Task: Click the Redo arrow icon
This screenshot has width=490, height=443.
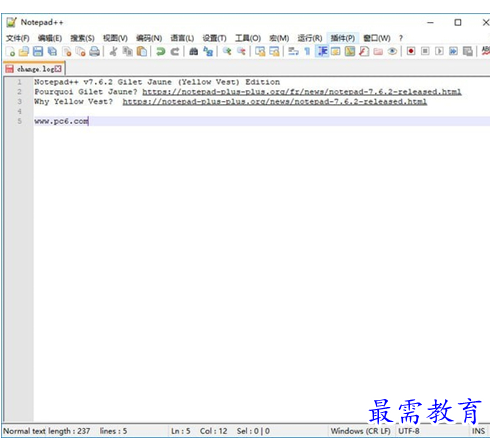Action: (x=175, y=51)
